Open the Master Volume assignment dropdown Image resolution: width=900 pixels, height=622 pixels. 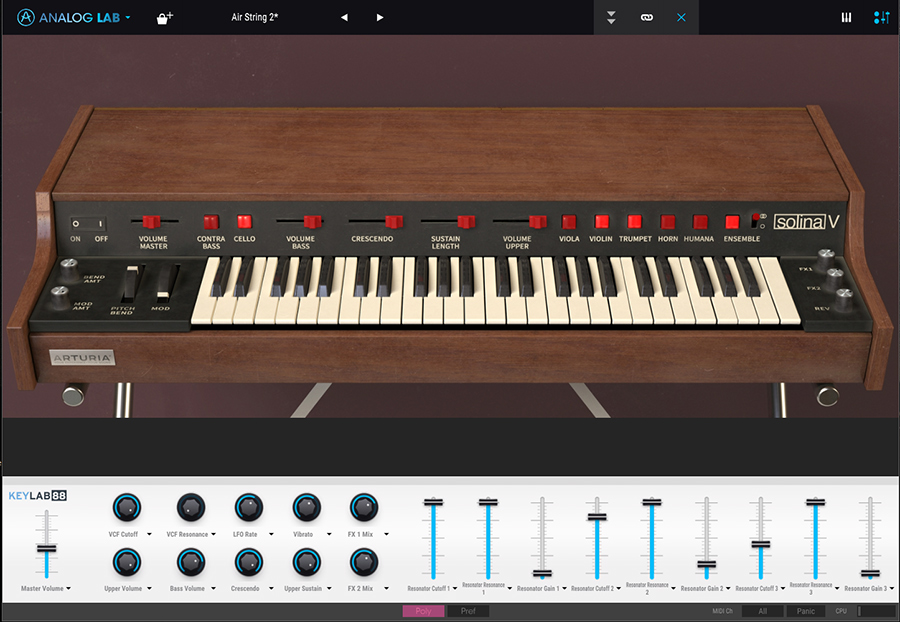(68, 589)
